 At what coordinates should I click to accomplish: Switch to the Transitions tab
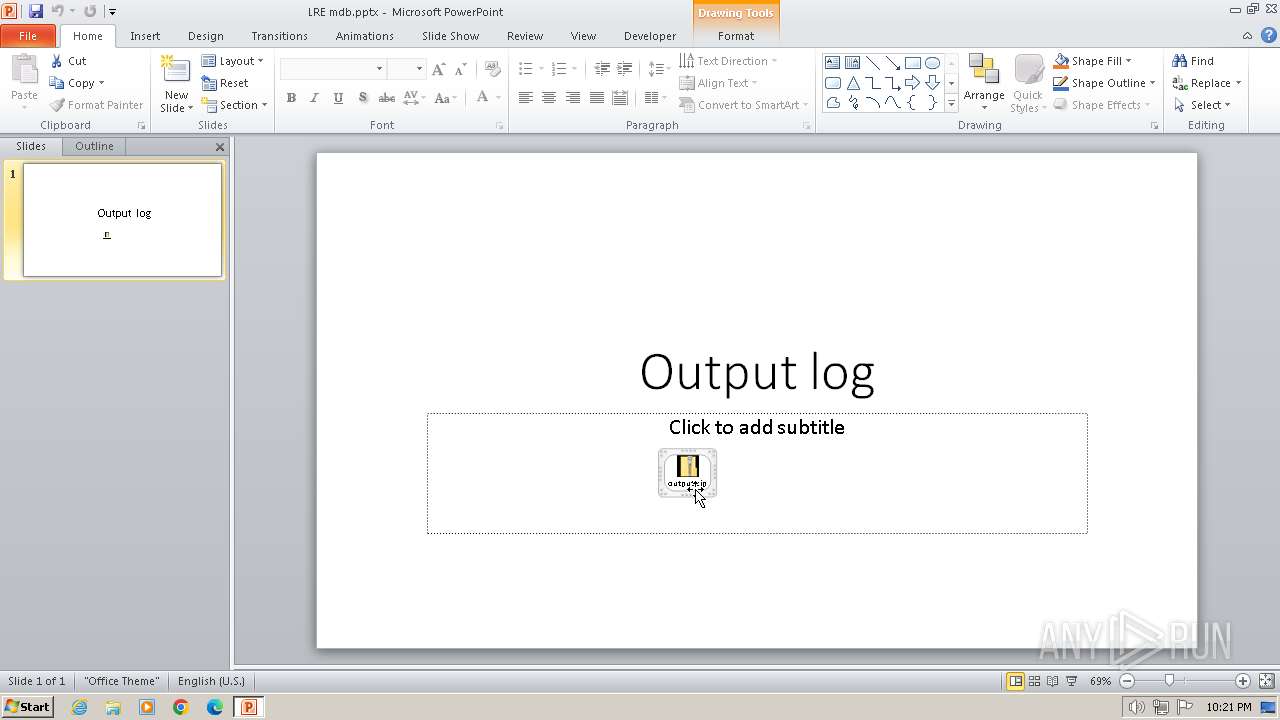(x=279, y=36)
